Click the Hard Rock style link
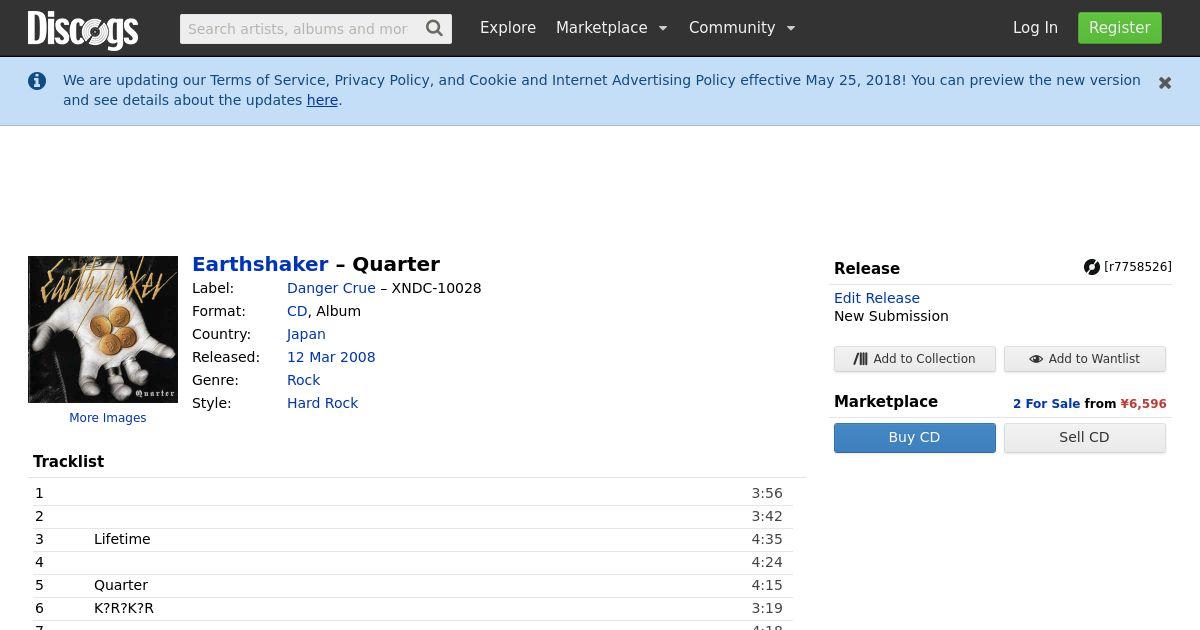The width and height of the screenshot is (1200, 630). coord(322,403)
